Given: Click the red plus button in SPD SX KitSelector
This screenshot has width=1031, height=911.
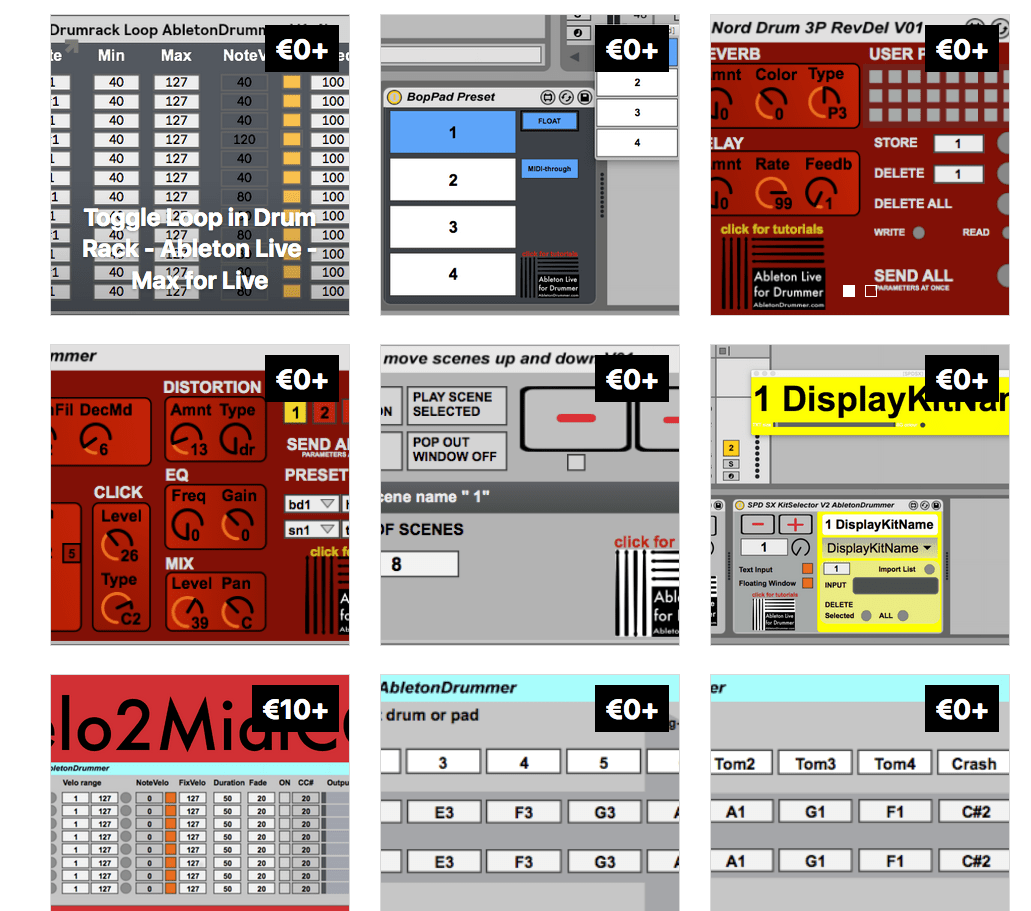Looking at the screenshot, I should point(795,524).
